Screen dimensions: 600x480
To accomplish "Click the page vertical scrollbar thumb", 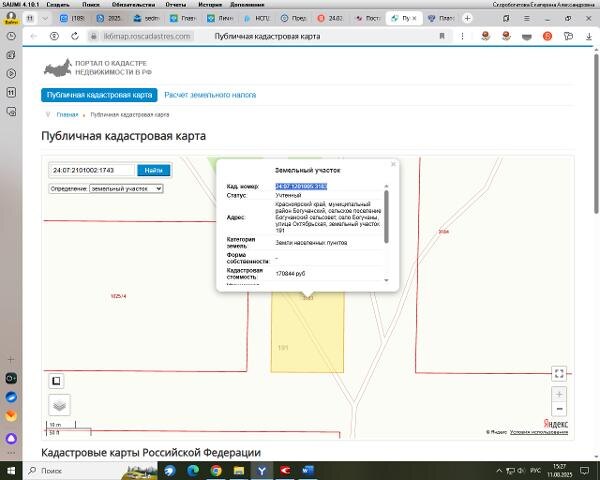I will (596, 133).
